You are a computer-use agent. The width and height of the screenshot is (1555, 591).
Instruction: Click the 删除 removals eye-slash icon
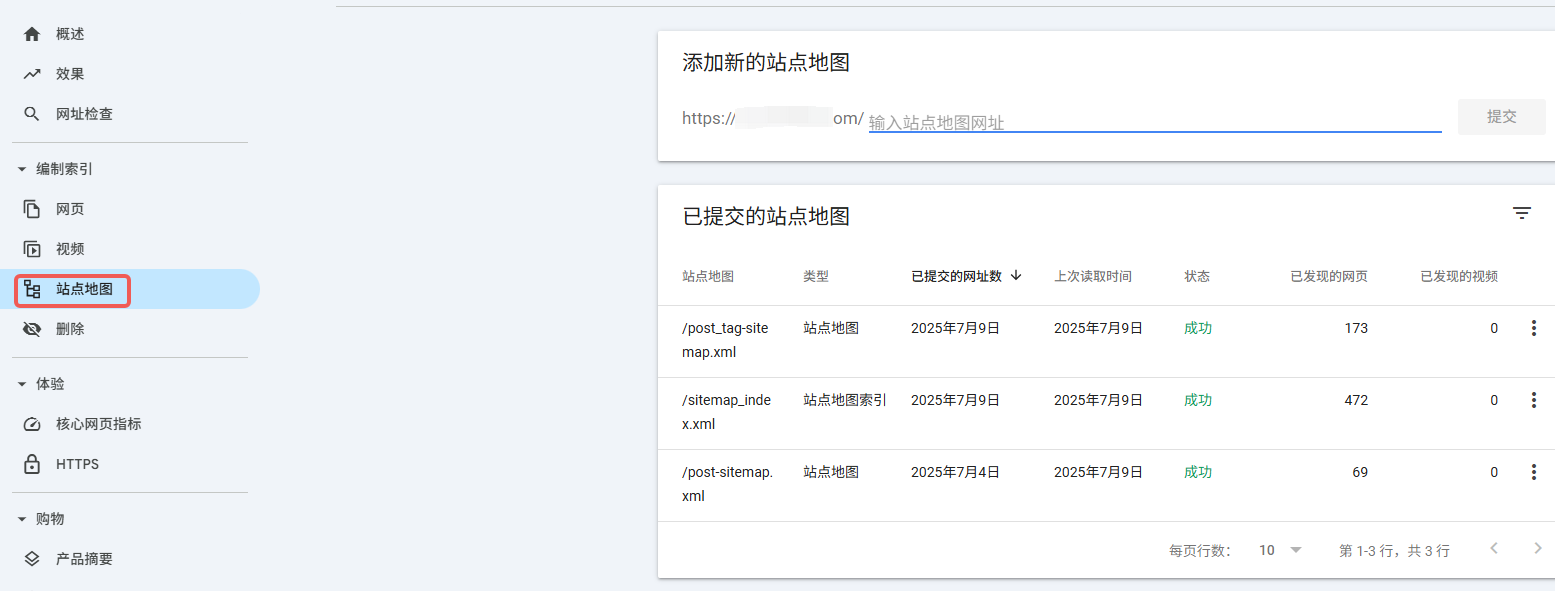pos(31,328)
